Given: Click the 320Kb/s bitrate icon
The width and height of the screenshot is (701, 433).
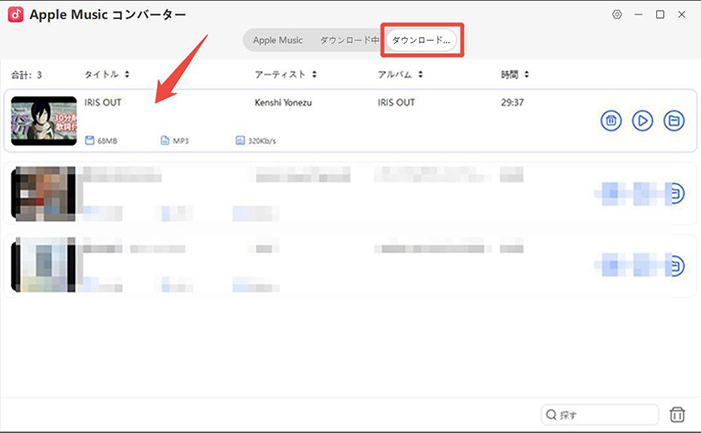Looking at the screenshot, I should pyautogui.click(x=240, y=141).
